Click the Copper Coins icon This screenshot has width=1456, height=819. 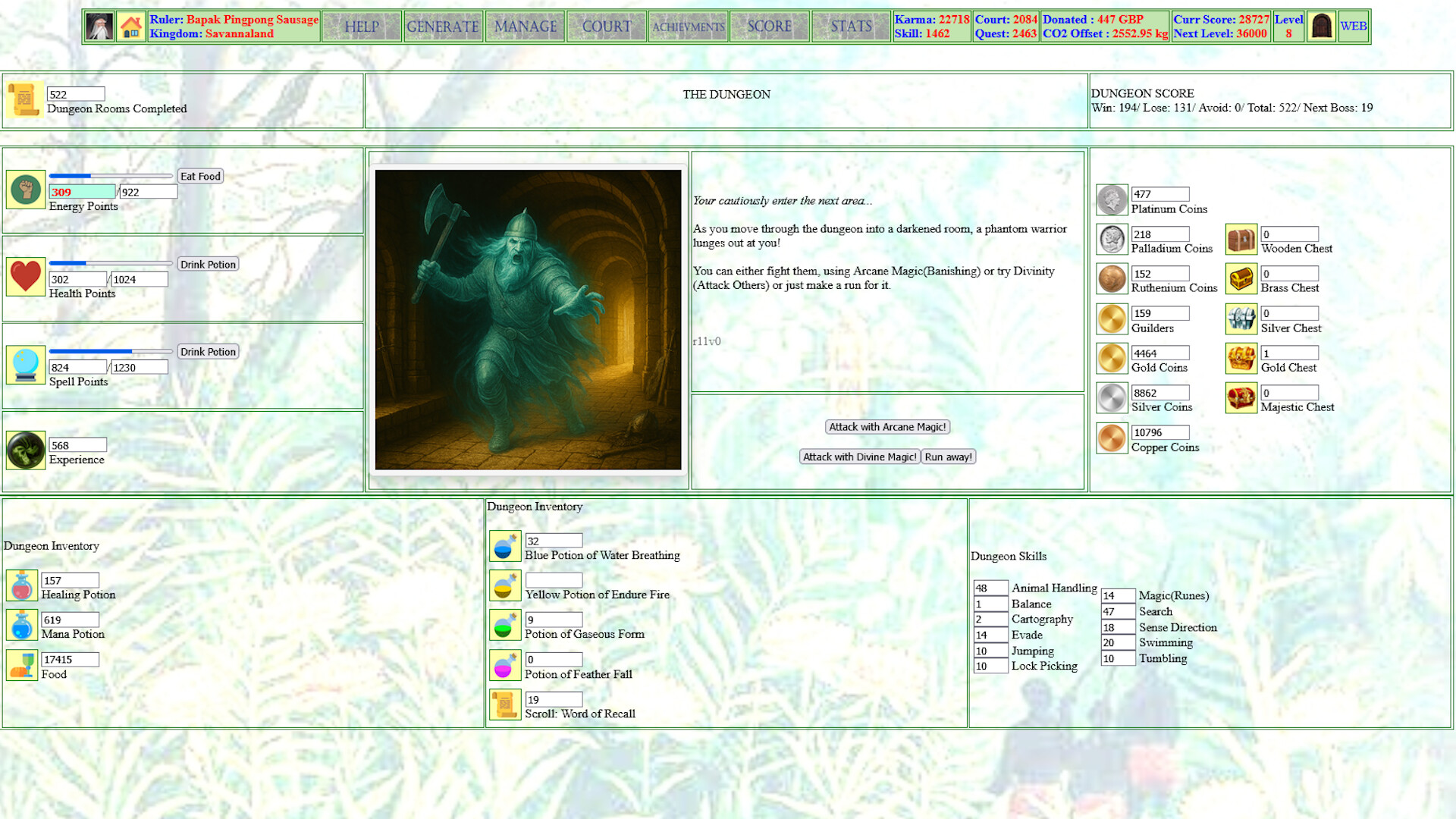(1112, 438)
